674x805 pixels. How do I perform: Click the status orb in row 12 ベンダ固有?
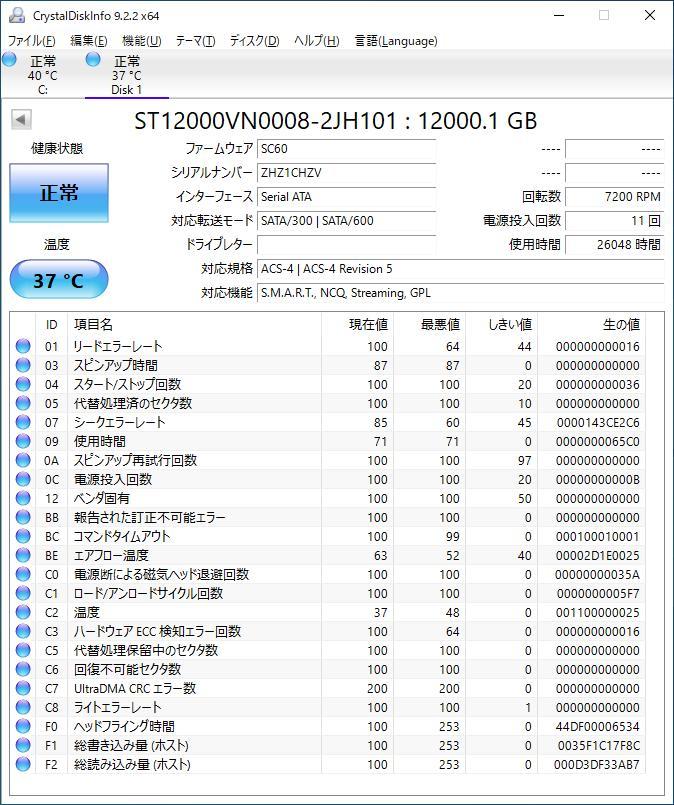pyautogui.click(x=23, y=498)
